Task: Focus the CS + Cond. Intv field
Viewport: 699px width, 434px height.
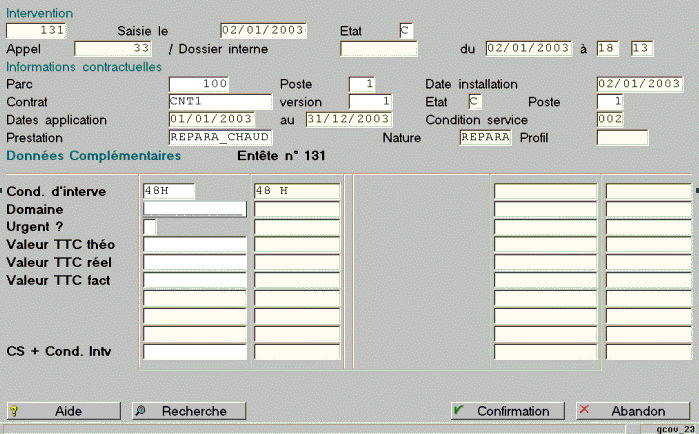Action: pos(195,352)
